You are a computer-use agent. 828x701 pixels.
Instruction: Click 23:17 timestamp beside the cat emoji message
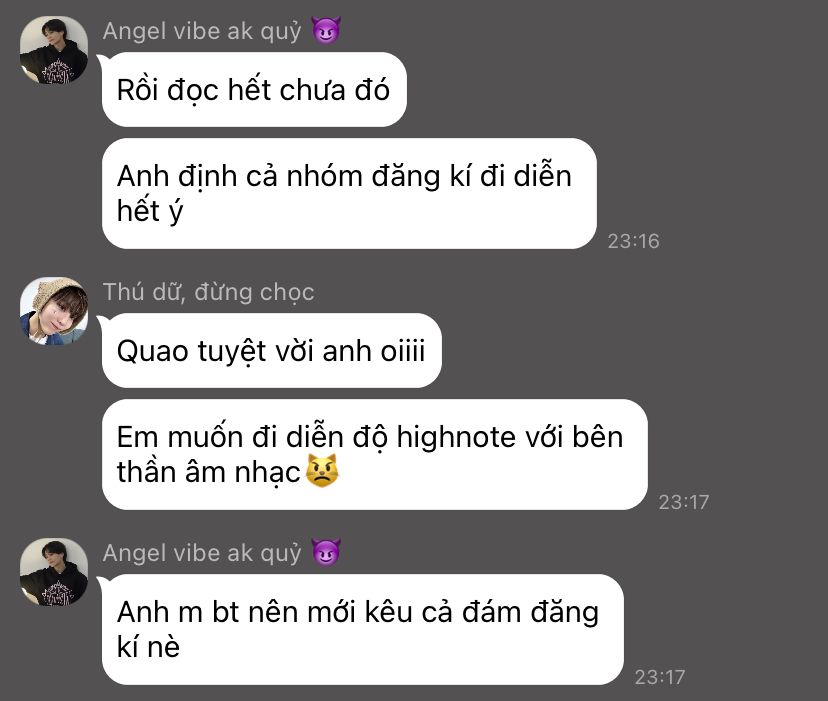(x=684, y=502)
